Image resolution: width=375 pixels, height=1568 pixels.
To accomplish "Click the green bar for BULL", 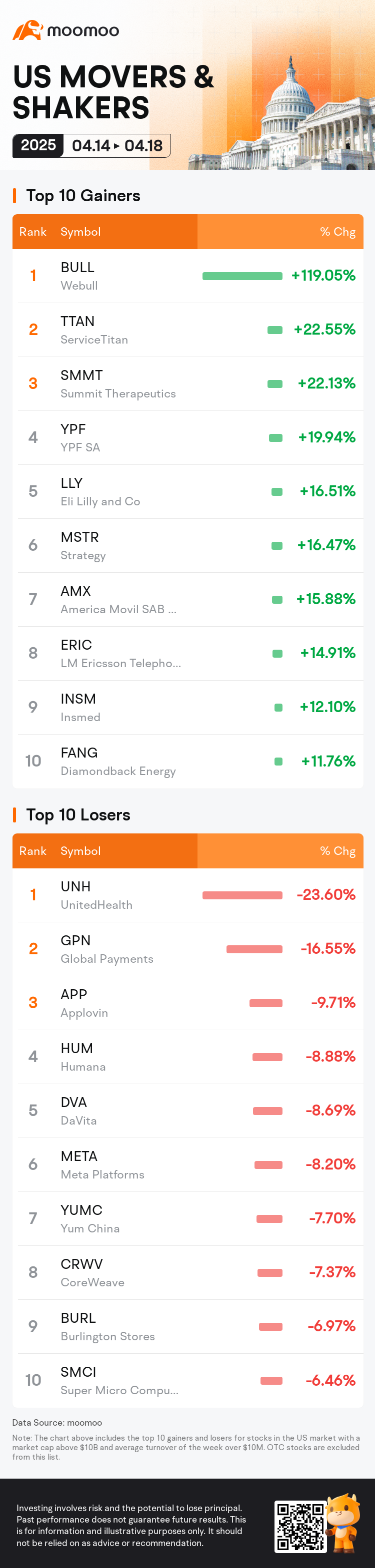I will 242,276.
